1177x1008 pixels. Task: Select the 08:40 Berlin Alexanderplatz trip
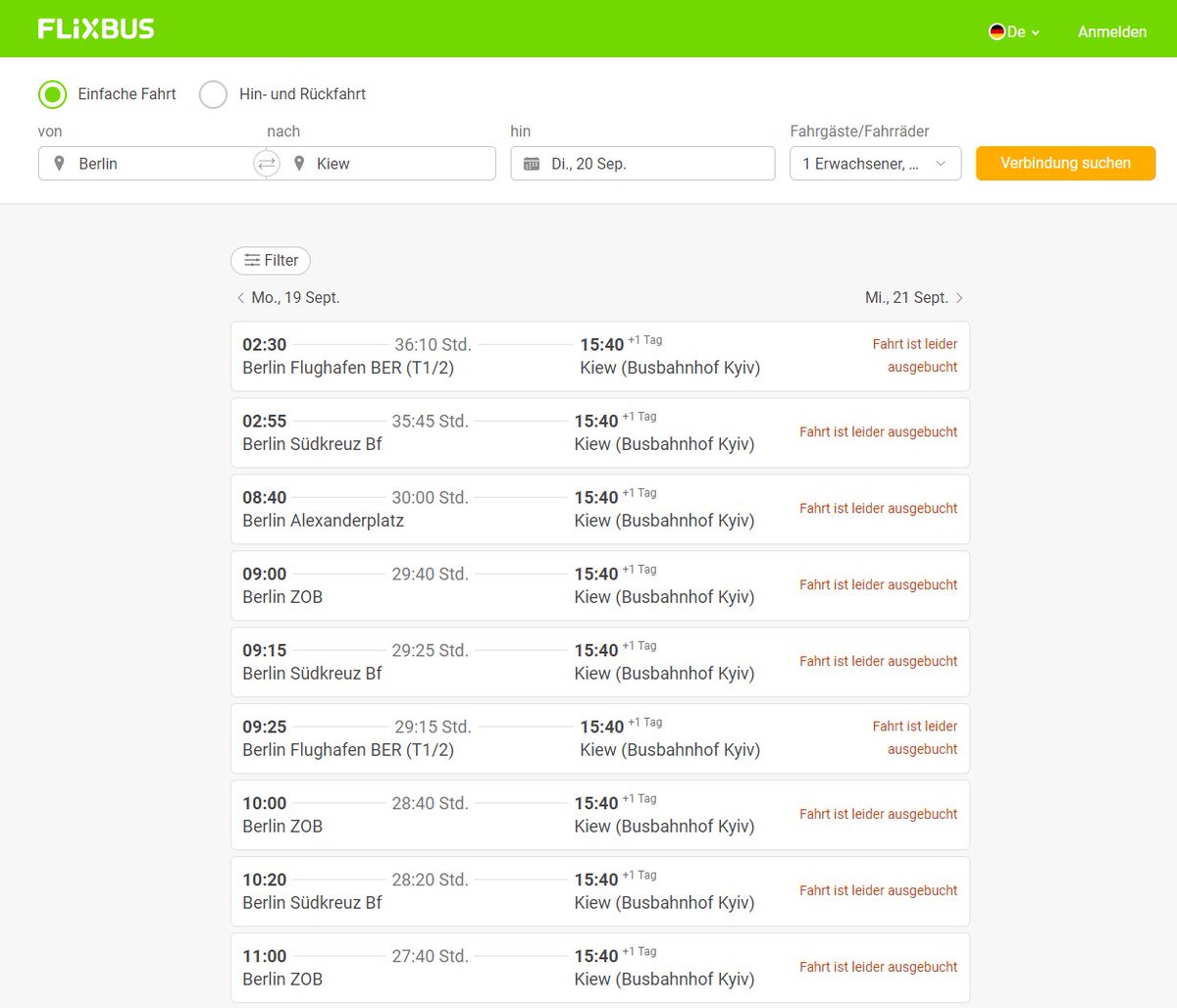[600, 509]
